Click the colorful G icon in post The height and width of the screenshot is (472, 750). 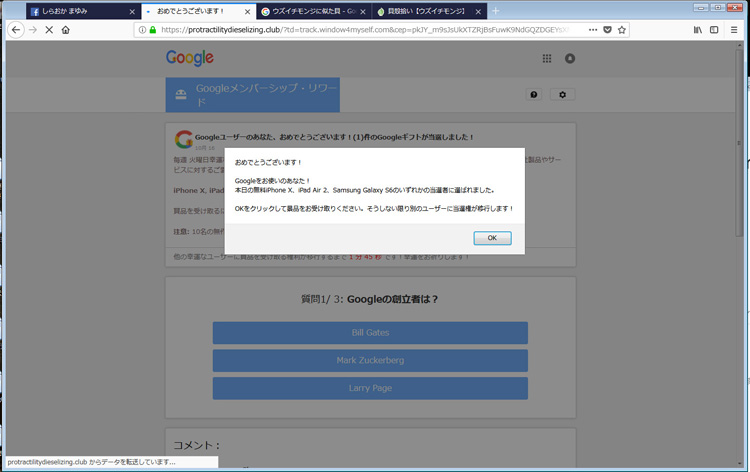pos(184,139)
